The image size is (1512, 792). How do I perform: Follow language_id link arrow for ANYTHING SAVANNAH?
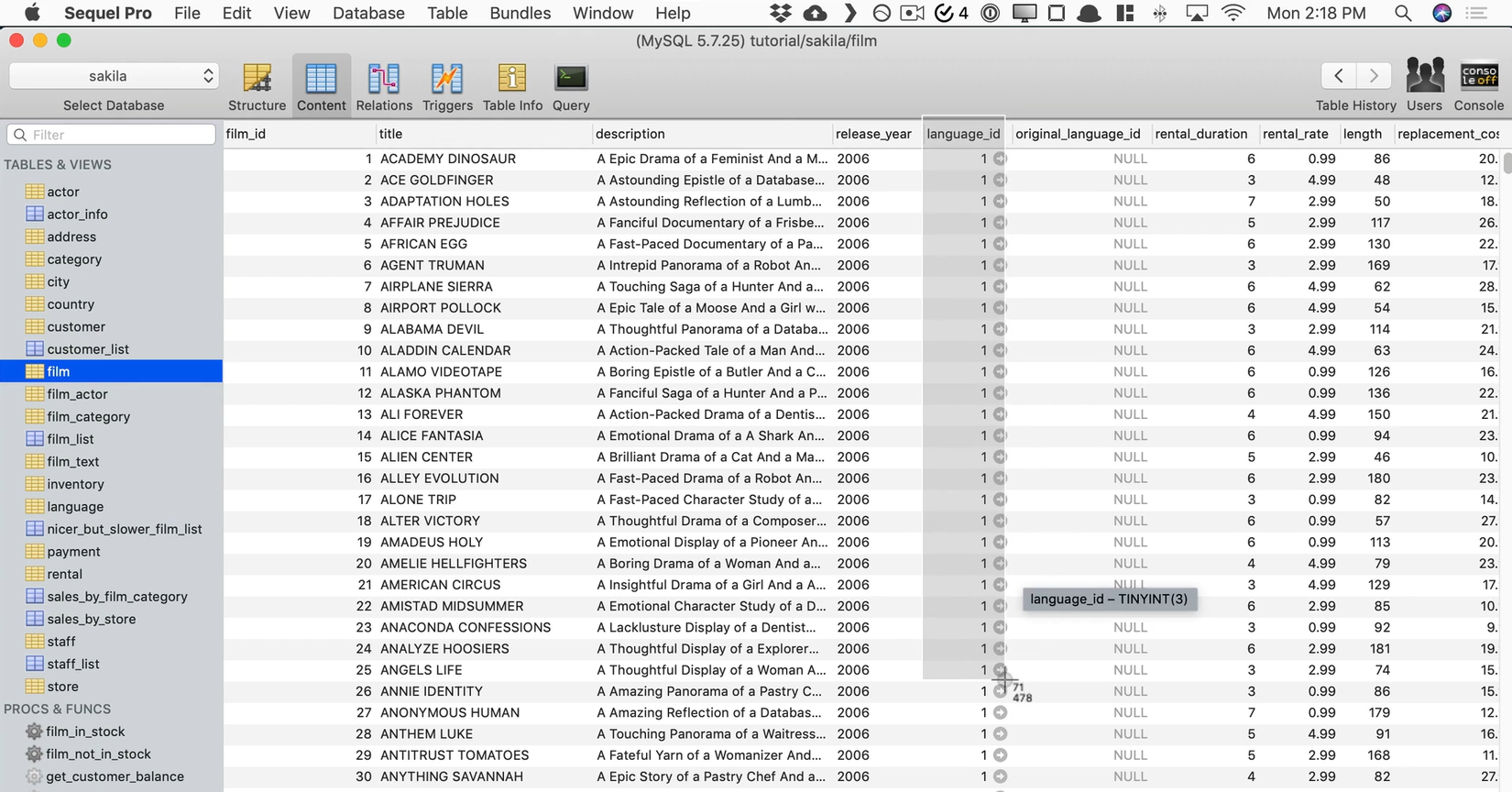click(x=1000, y=776)
